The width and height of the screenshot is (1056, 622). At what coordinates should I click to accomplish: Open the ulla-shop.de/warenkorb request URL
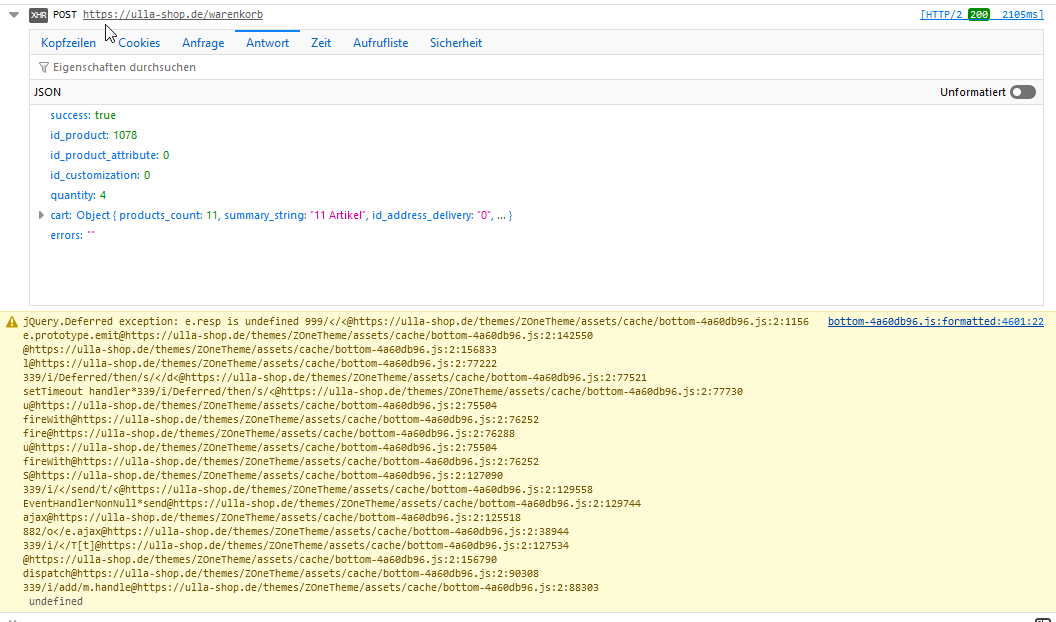pos(173,15)
